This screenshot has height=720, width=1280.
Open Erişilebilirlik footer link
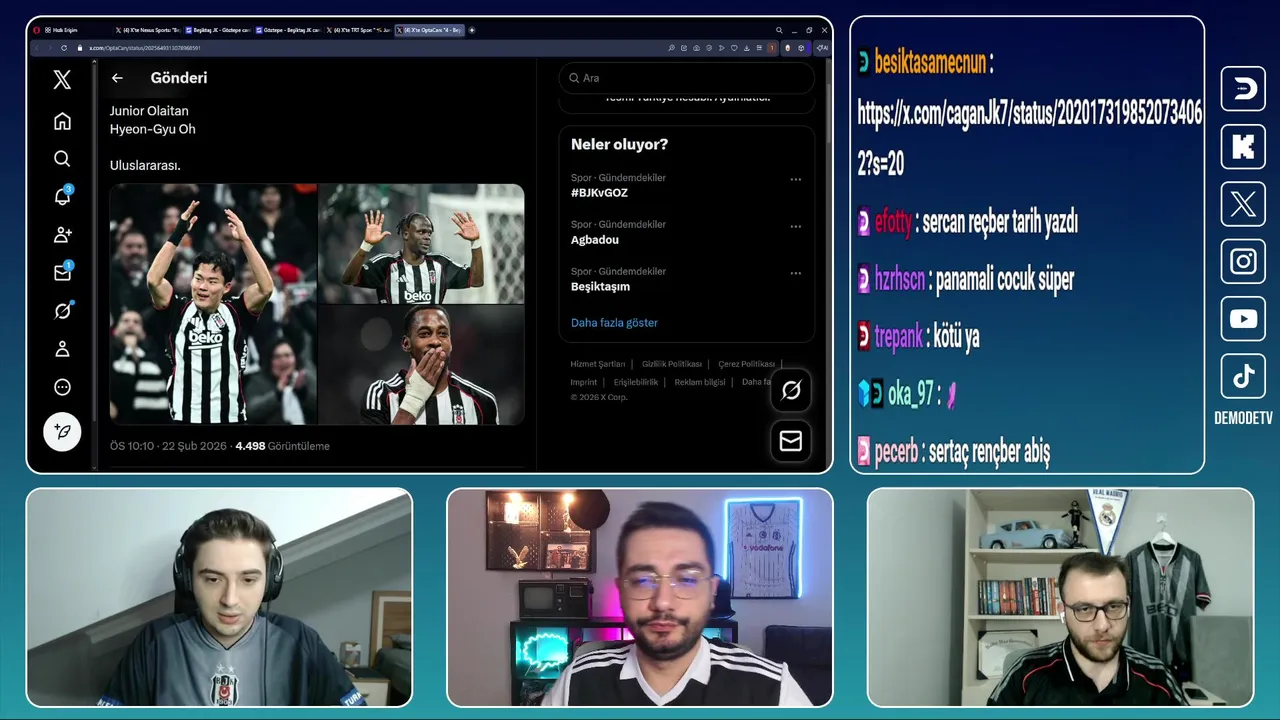point(636,382)
